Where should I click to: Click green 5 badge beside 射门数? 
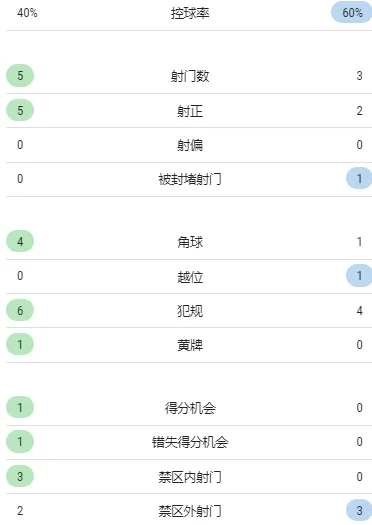20,76
